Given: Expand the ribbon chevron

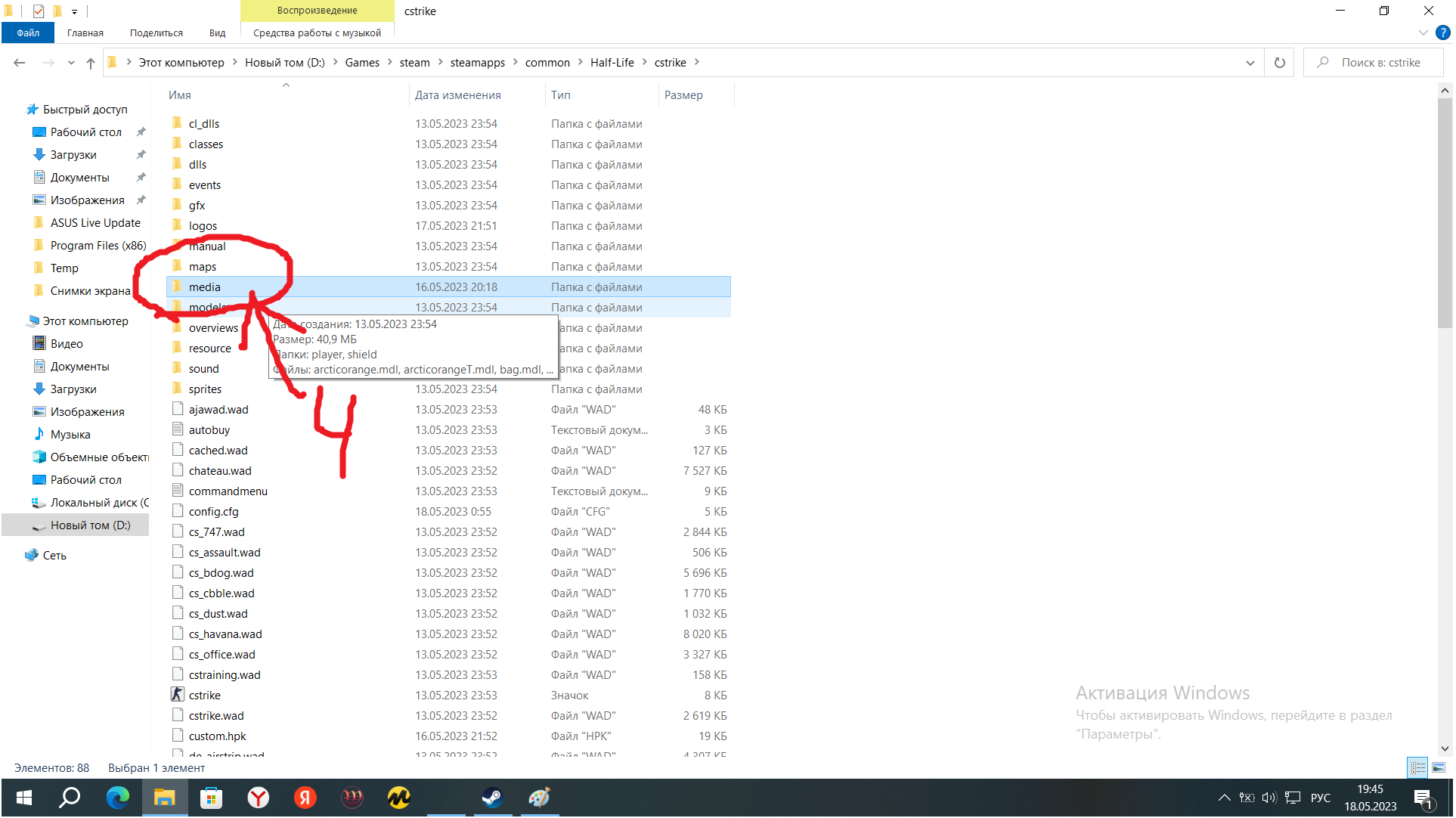Looking at the screenshot, I should click(x=1425, y=33).
